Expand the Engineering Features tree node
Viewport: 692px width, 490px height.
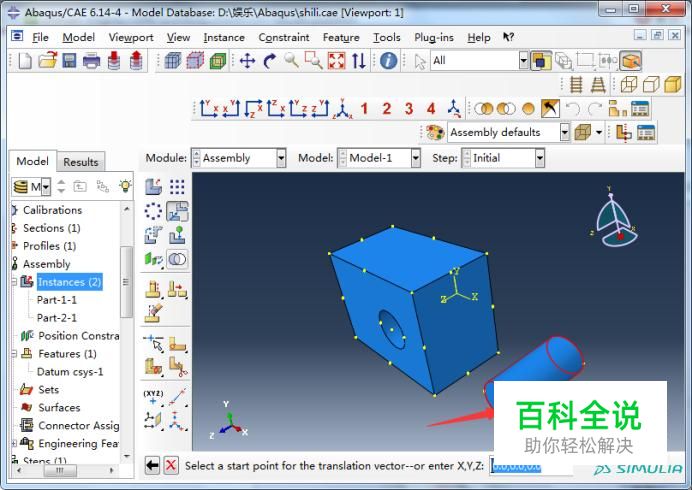[x=14, y=443]
